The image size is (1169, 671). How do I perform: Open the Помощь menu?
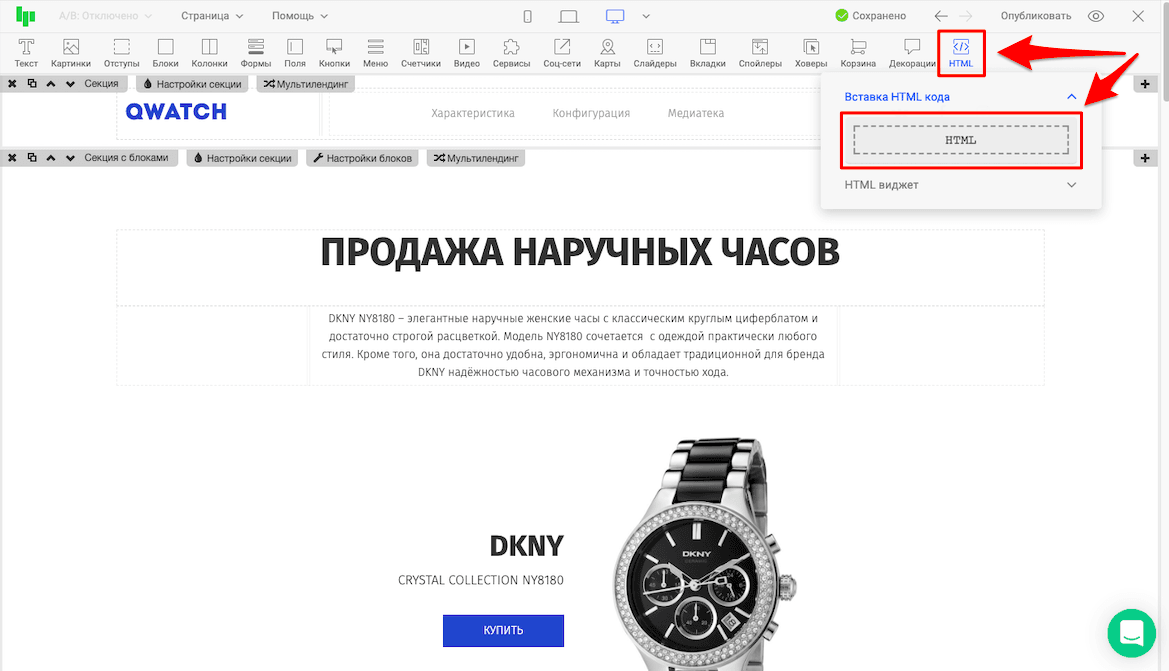click(x=300, y=16)
